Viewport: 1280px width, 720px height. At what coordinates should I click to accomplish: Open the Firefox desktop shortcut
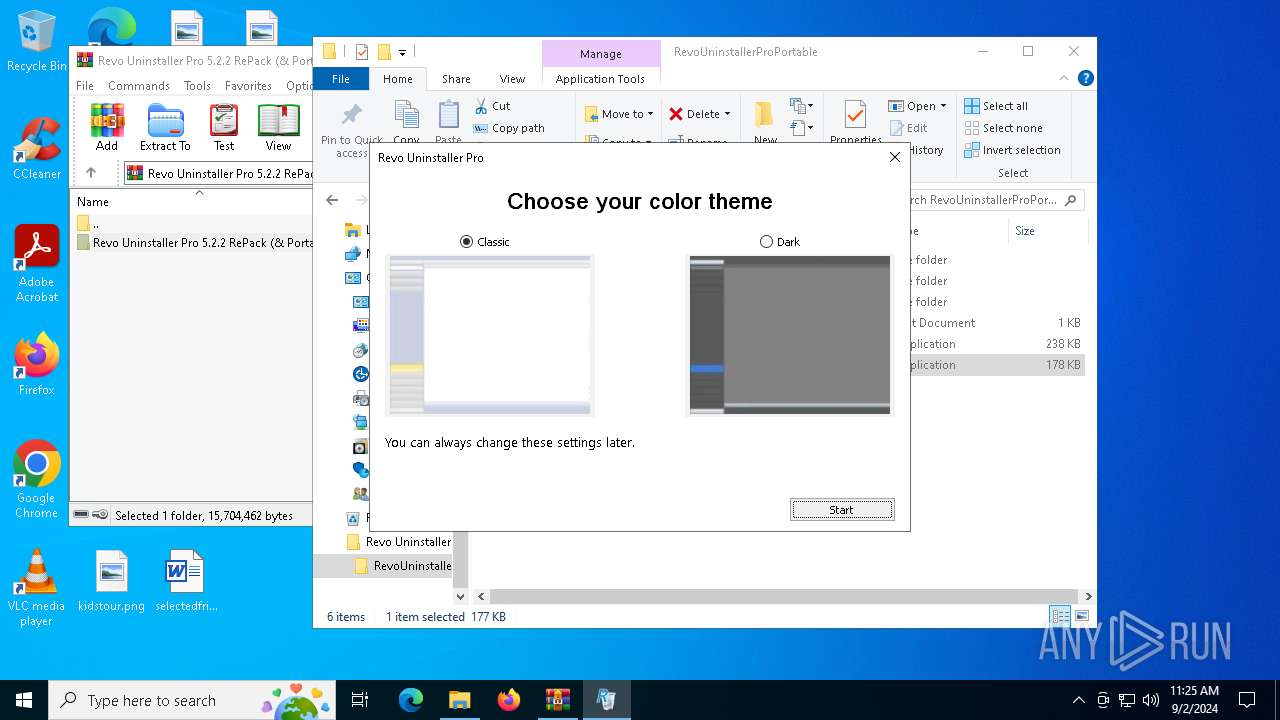click(x=37, y=364)
